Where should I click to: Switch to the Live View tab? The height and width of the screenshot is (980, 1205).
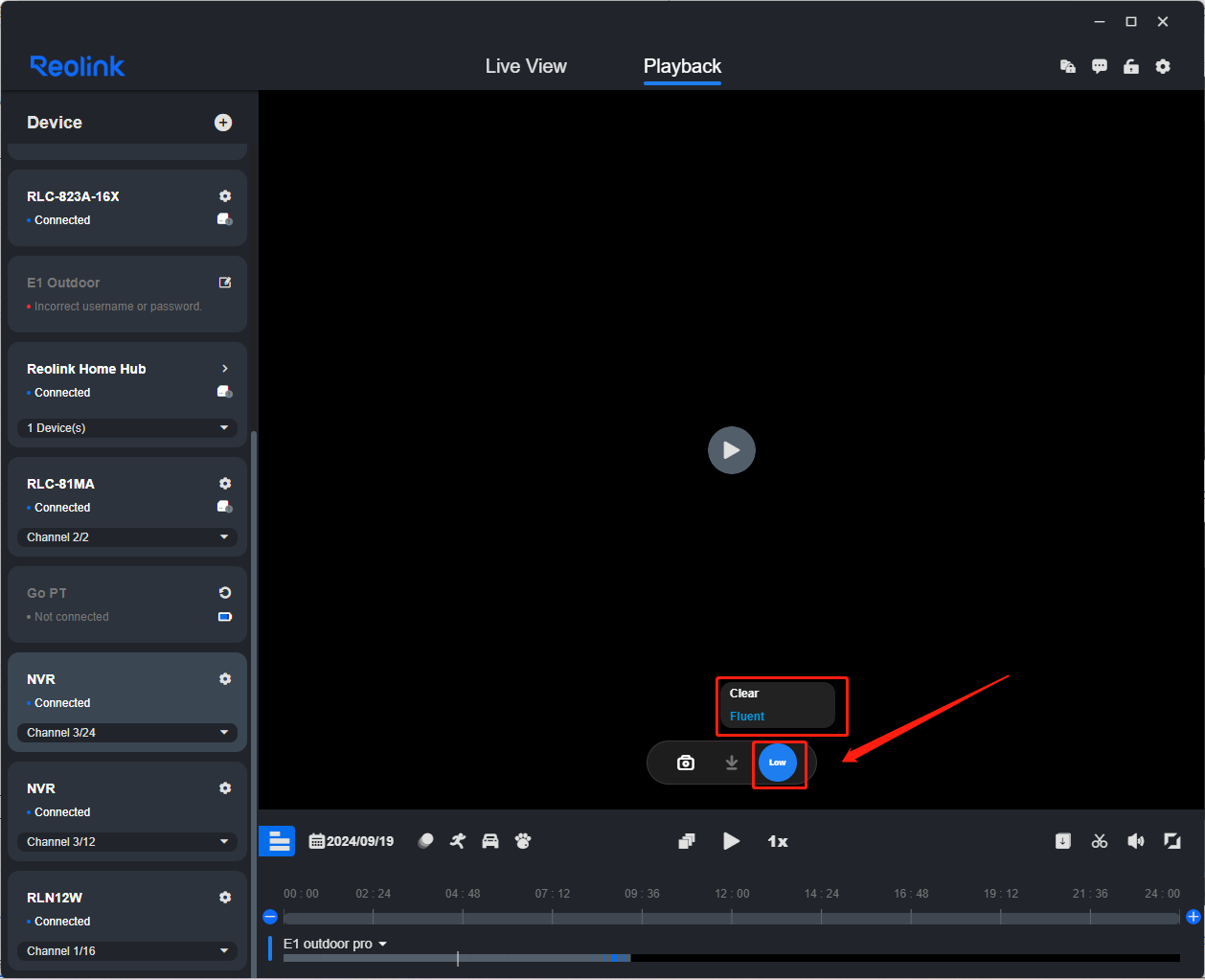526,66
